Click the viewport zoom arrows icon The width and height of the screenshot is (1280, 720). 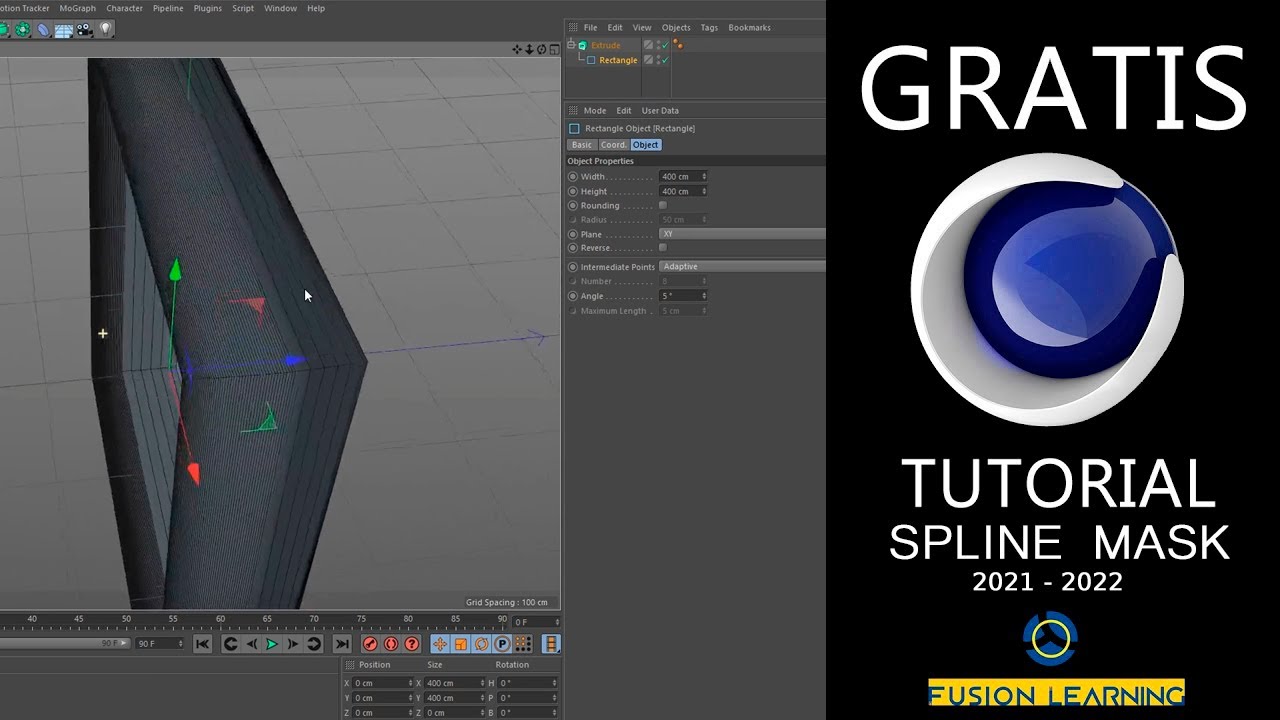click(x=529, y=49)
